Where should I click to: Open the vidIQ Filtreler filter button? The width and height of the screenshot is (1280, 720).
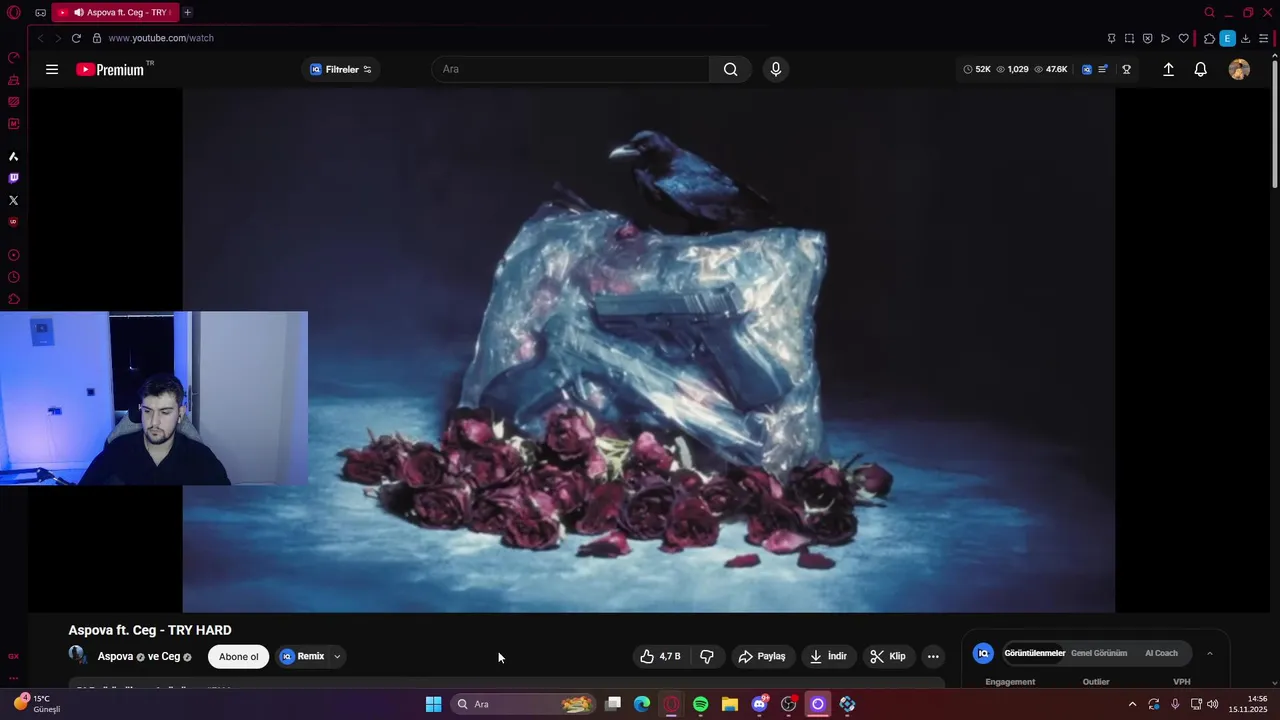coord(341,69)
